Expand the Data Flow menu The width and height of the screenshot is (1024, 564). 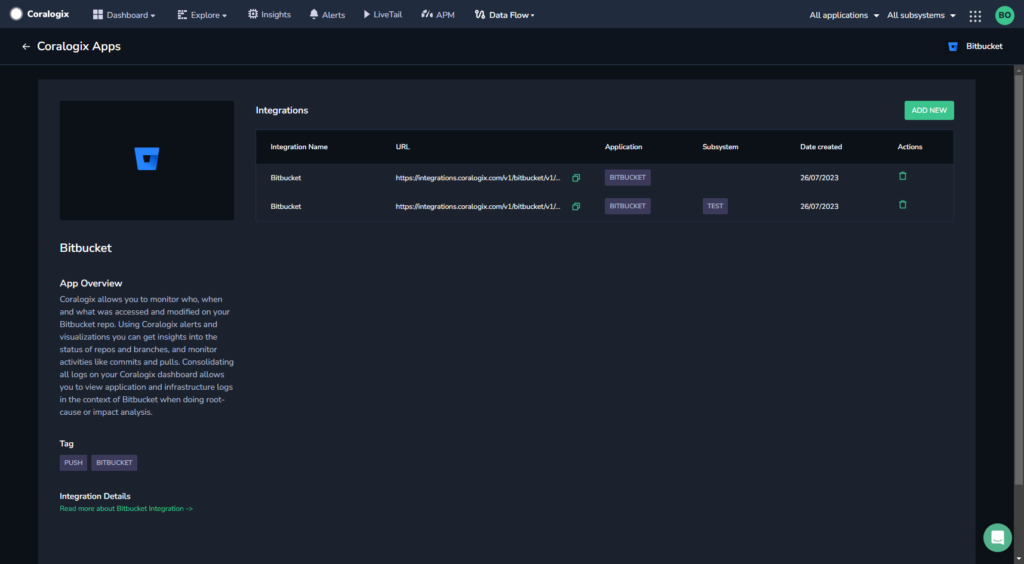(x=504, y=14)
